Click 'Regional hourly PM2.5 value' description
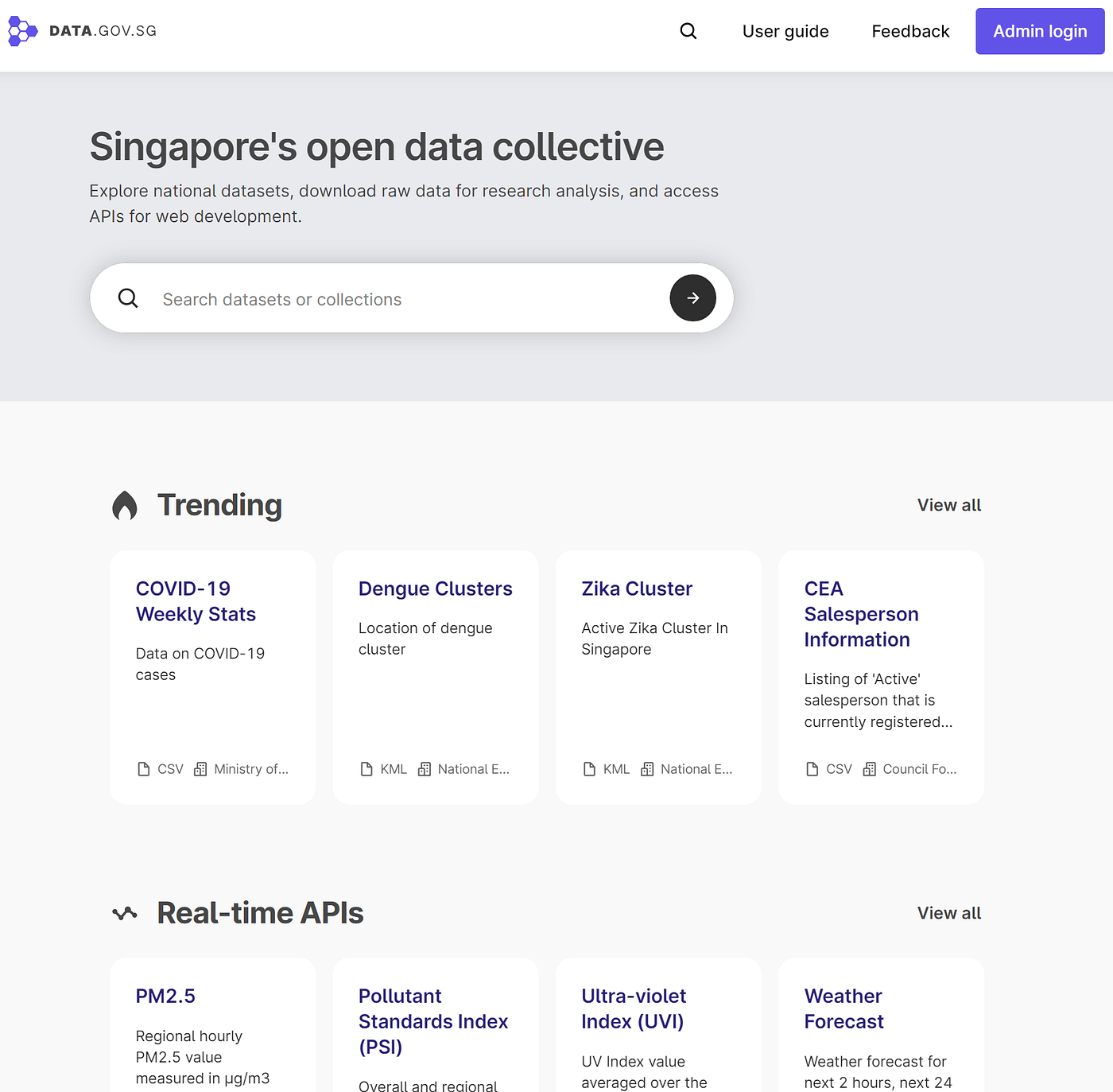This screenshot has width=1113, height=1092. click(x=202, y=1057)
